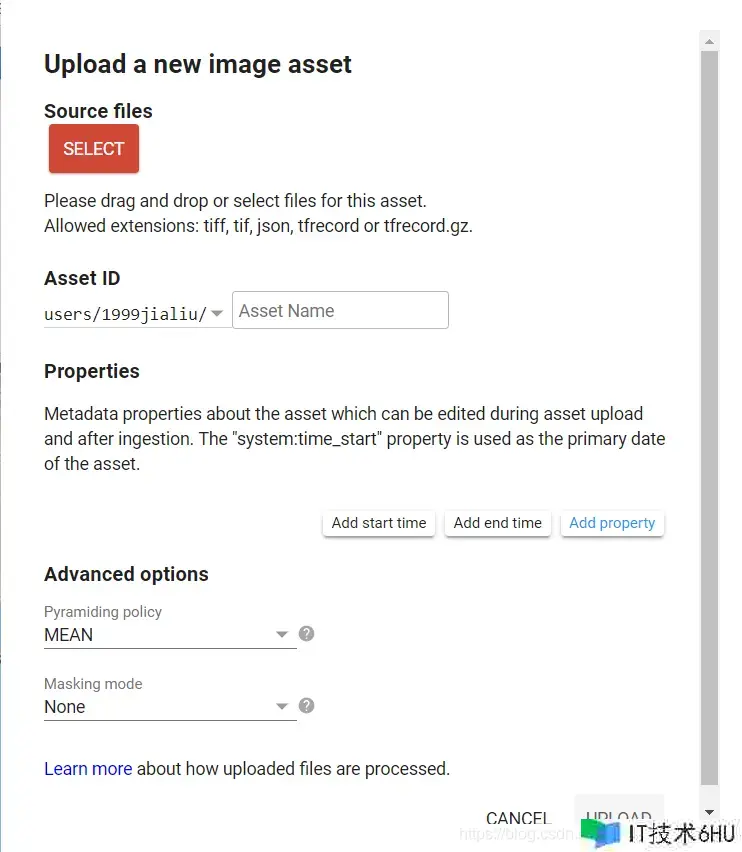
Task: Click the arrow of Masking mode dropdown
Action: click(282, 707)
